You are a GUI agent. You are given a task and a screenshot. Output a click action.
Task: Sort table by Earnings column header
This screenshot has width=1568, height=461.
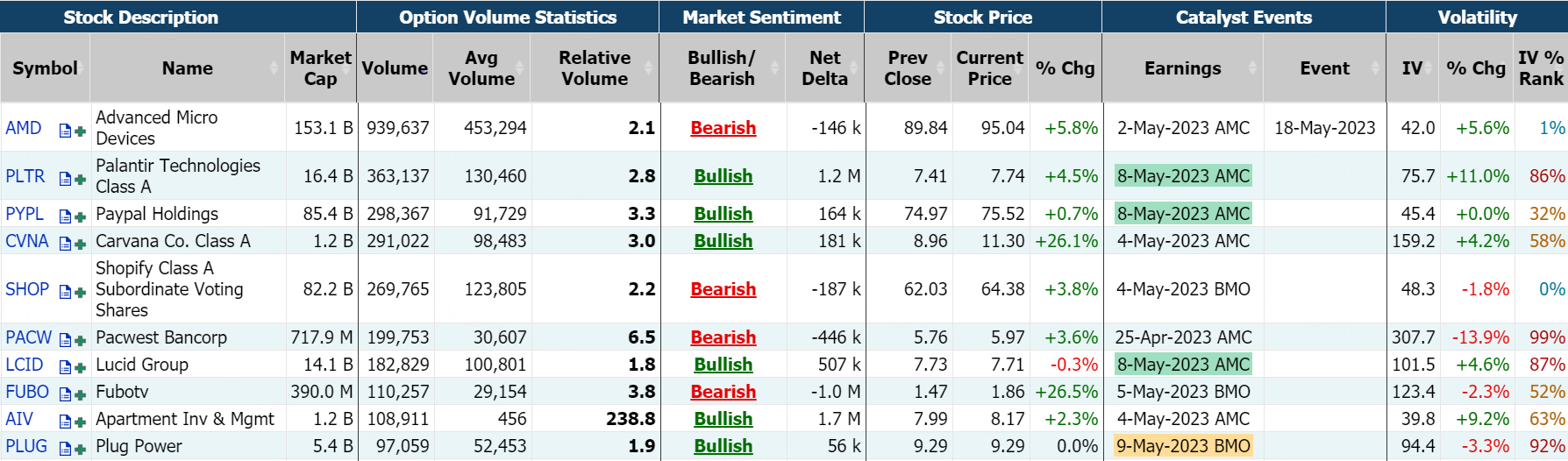pyautogui.click(x=1182, y=68)
